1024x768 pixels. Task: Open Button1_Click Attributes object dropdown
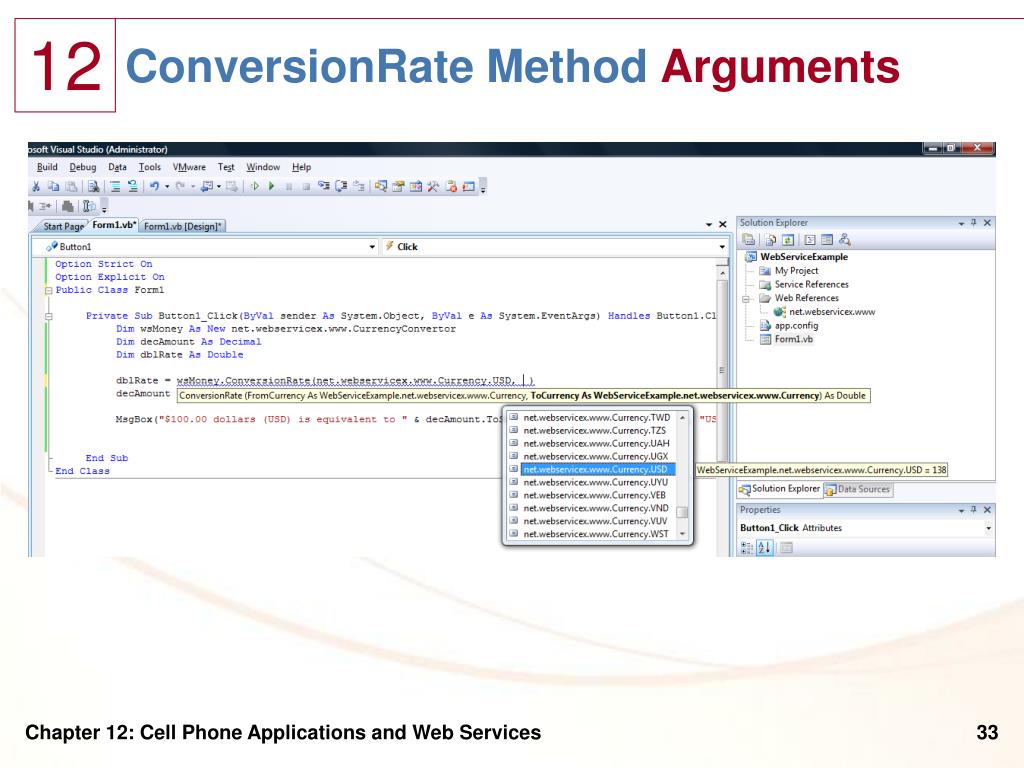[x=988, y=528]
